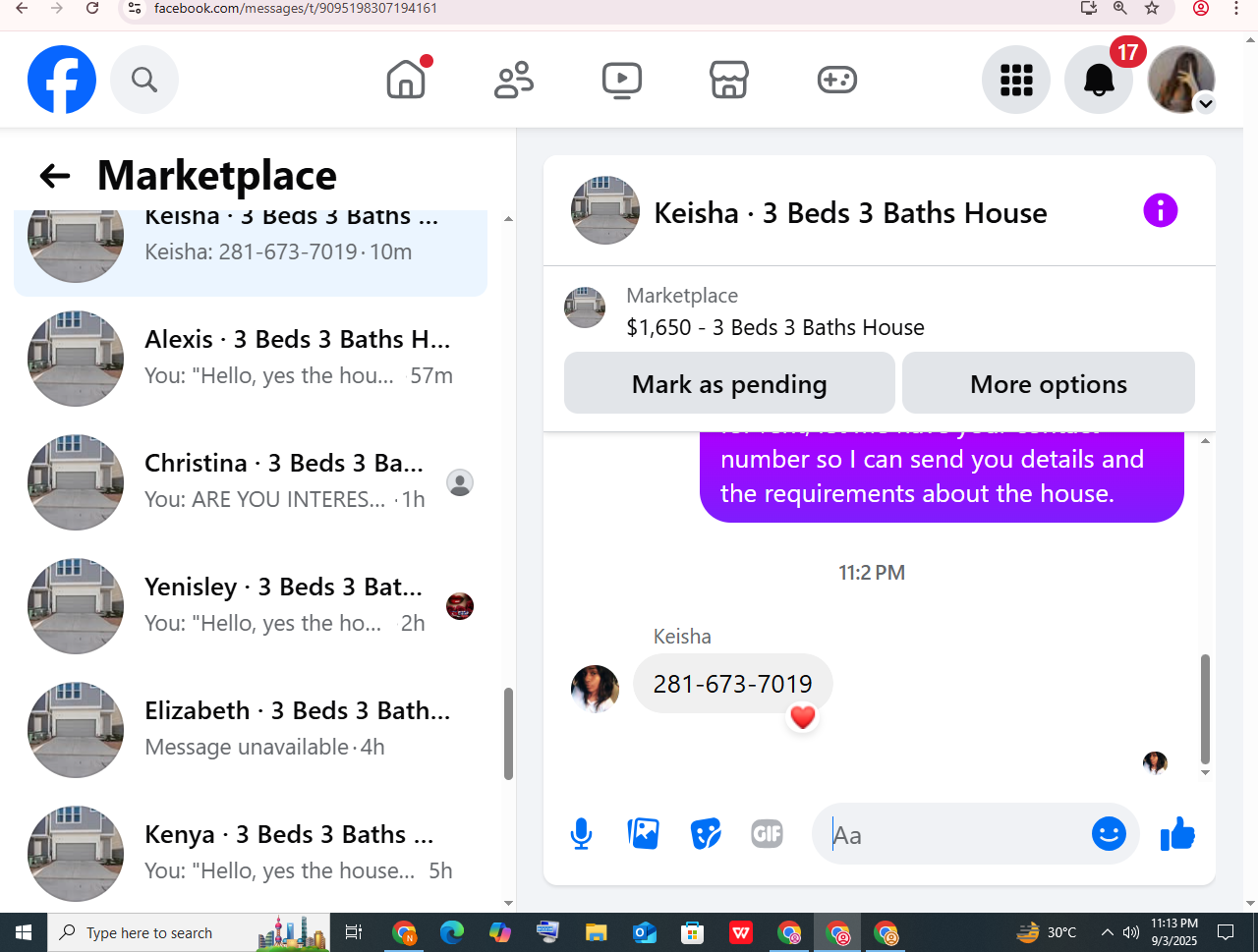
Task: Open the Gaming controller icon
Action: point(837,80)
